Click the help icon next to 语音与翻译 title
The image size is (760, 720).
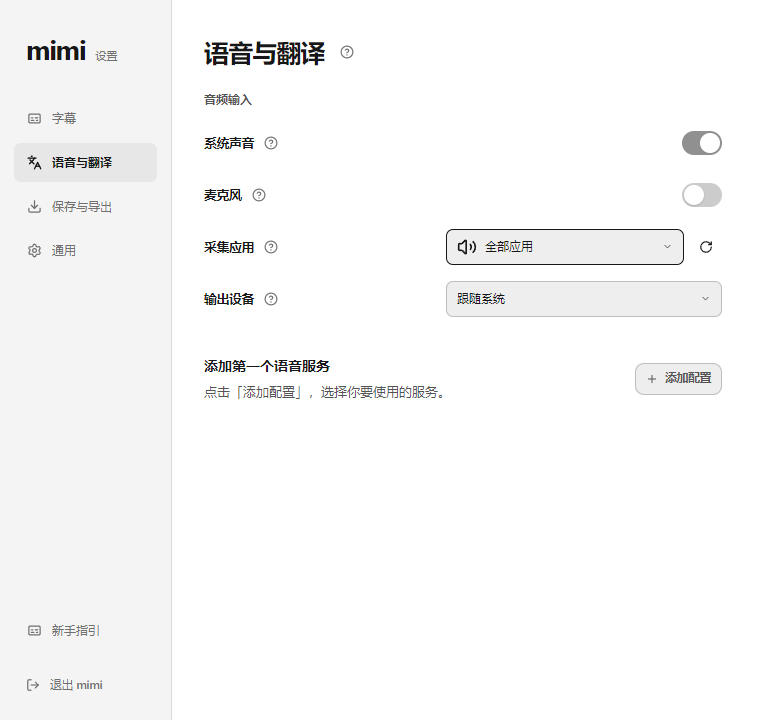click(x=347, y=52)
